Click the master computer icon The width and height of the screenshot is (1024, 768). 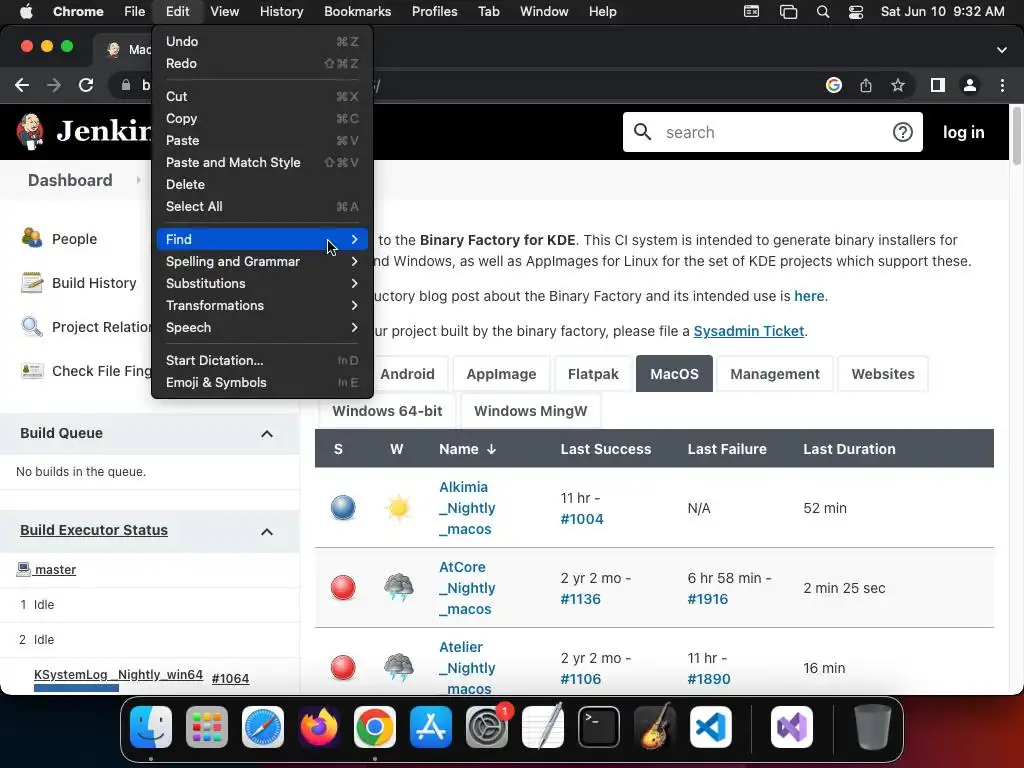pyautogui.click(x=24, y=569)
